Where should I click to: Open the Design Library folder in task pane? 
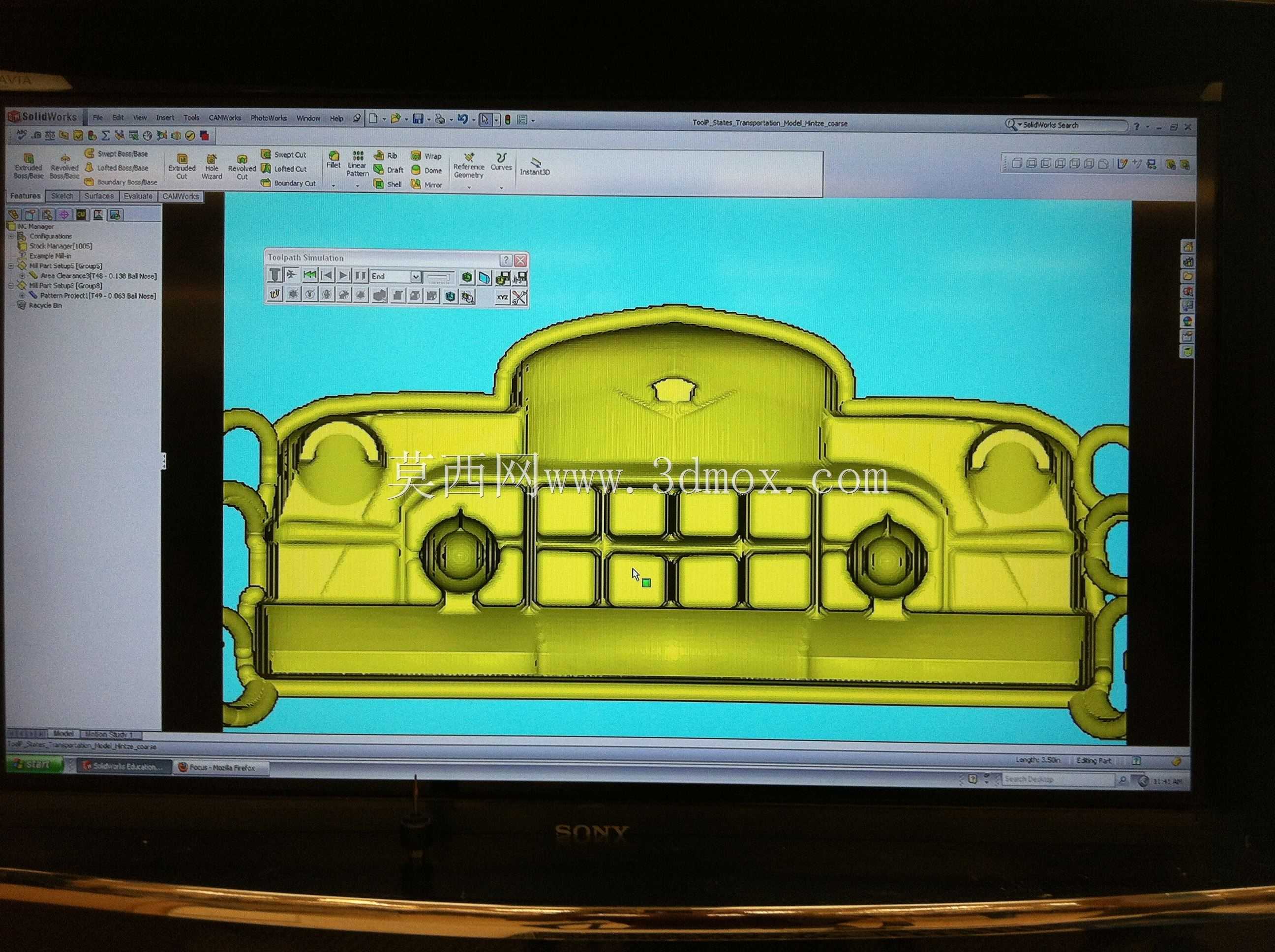tap(1188, 276)
